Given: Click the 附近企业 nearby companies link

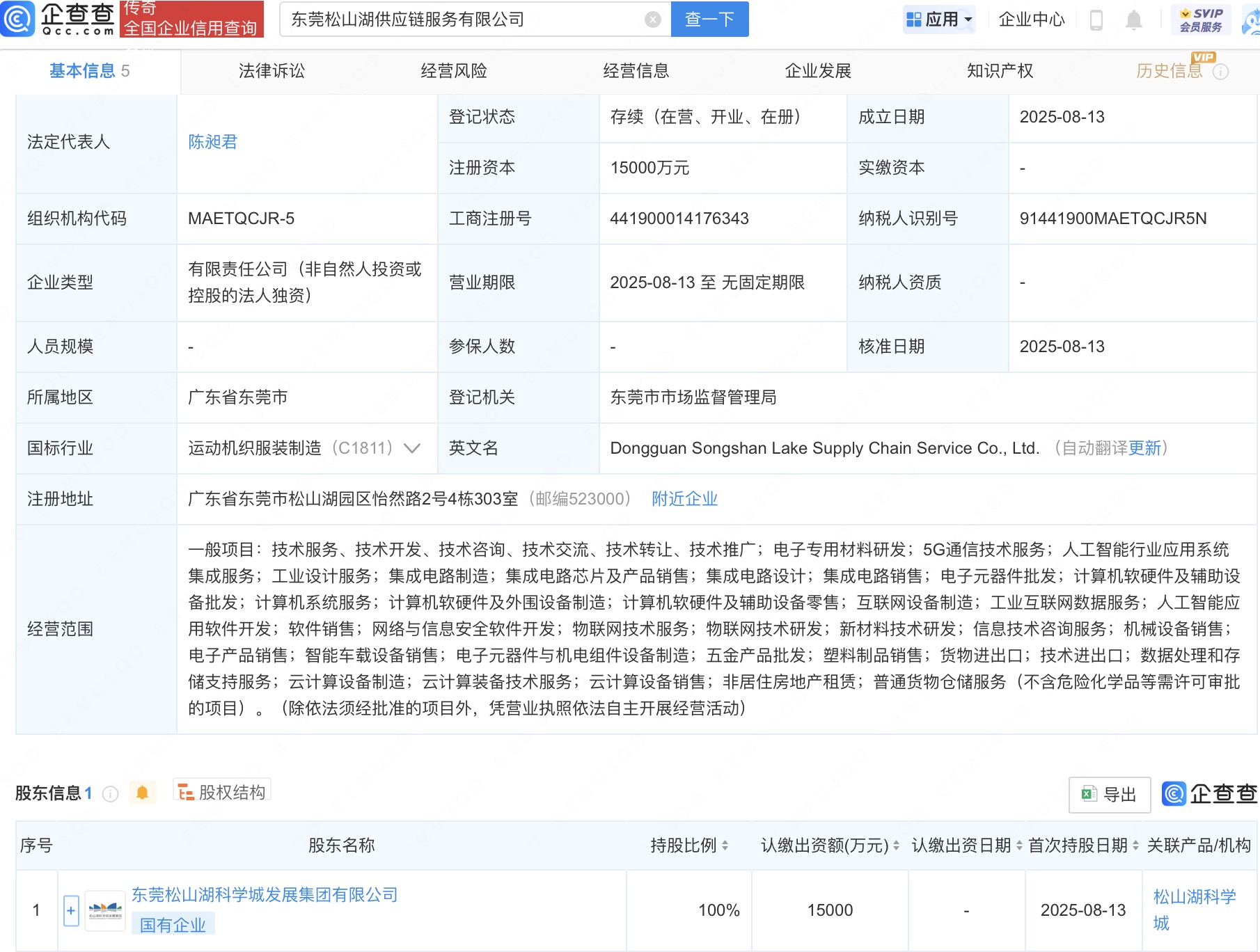Looking at the screenshot, I should click(684, 499).
